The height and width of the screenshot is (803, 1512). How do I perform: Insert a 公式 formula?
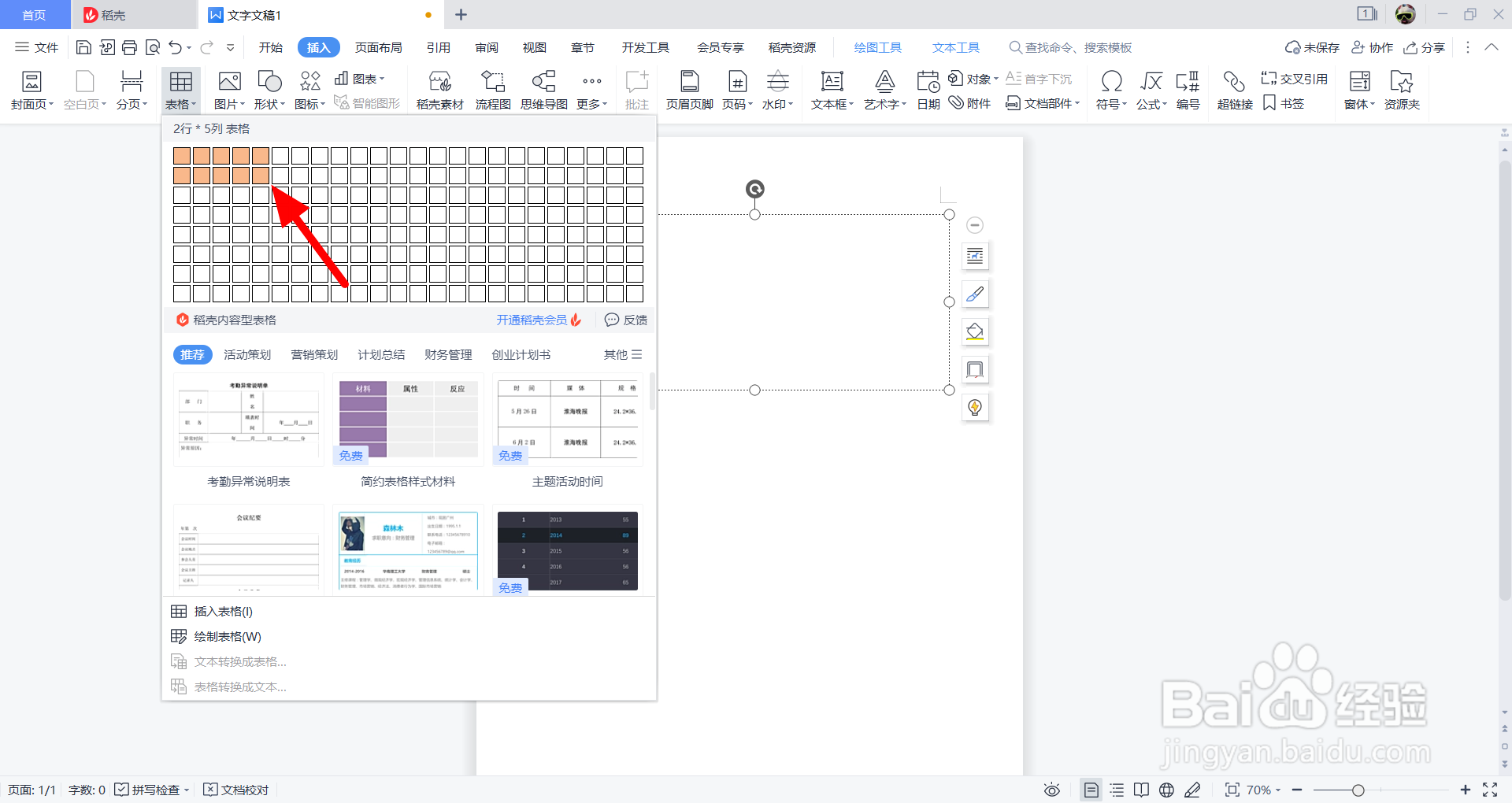click(1151, 90)
